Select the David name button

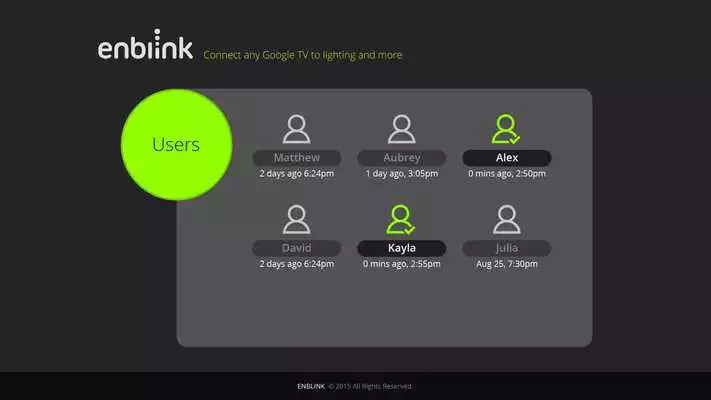pyautogui.click(x=297, y=248)
